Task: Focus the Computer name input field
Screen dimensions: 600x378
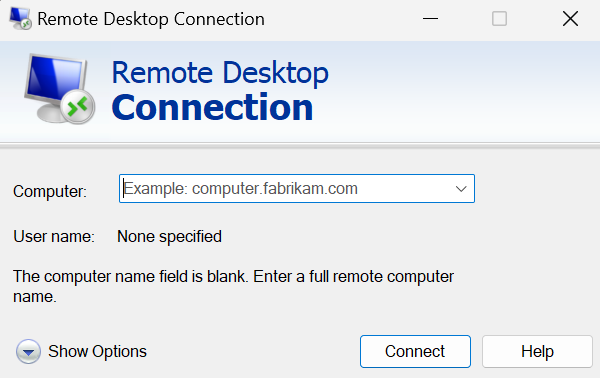Action: tap(297, 189)
